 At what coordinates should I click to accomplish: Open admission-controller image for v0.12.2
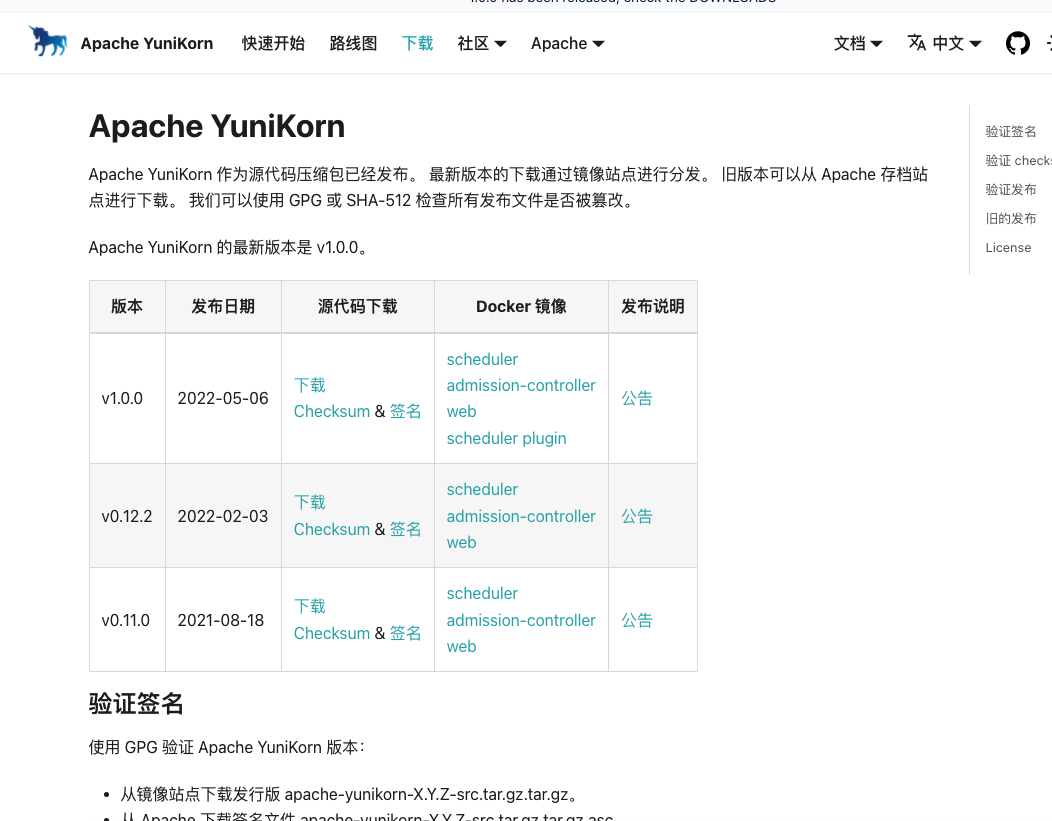521,516
